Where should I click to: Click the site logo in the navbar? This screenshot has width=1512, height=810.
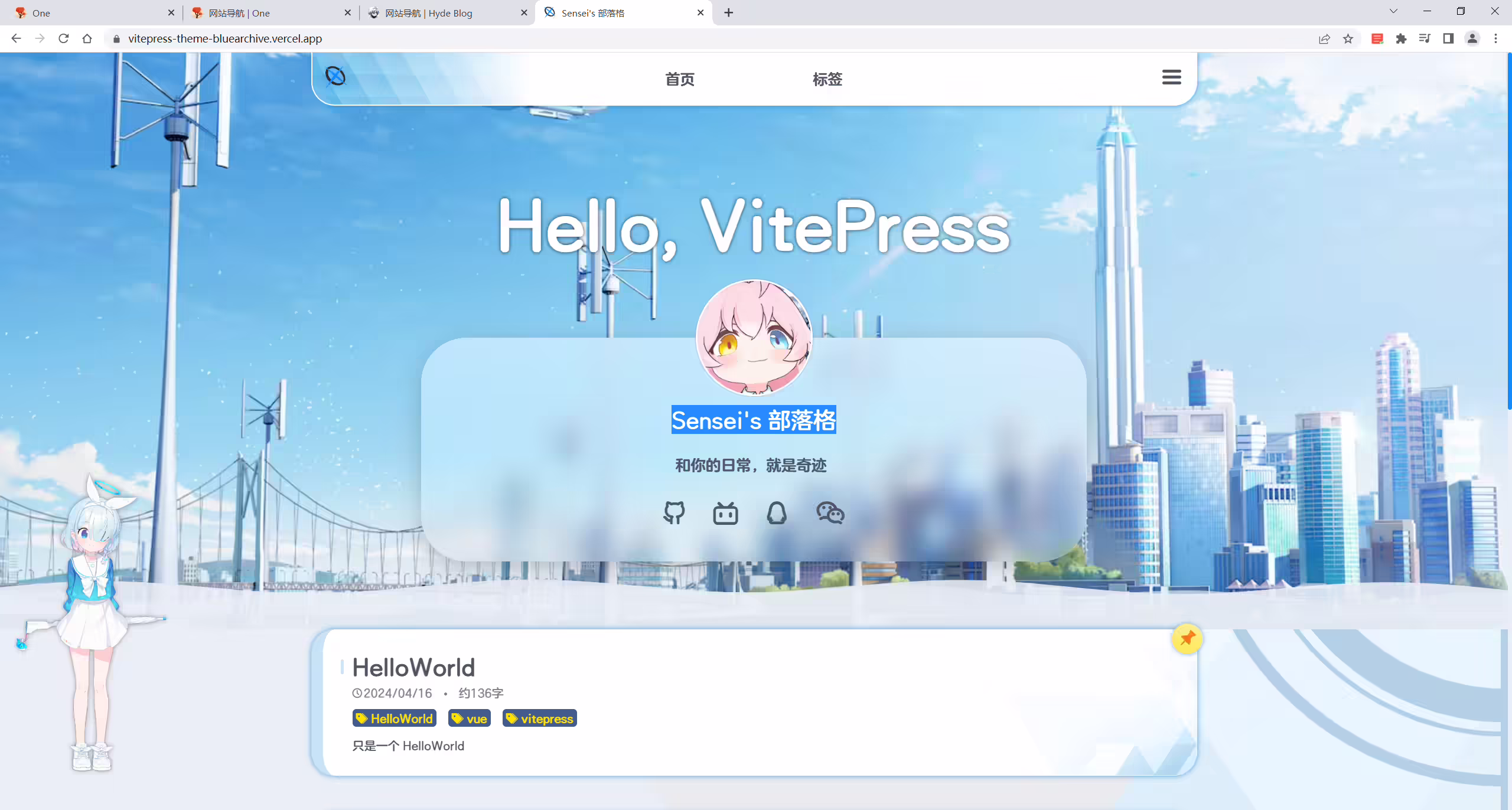click(335, 76)
